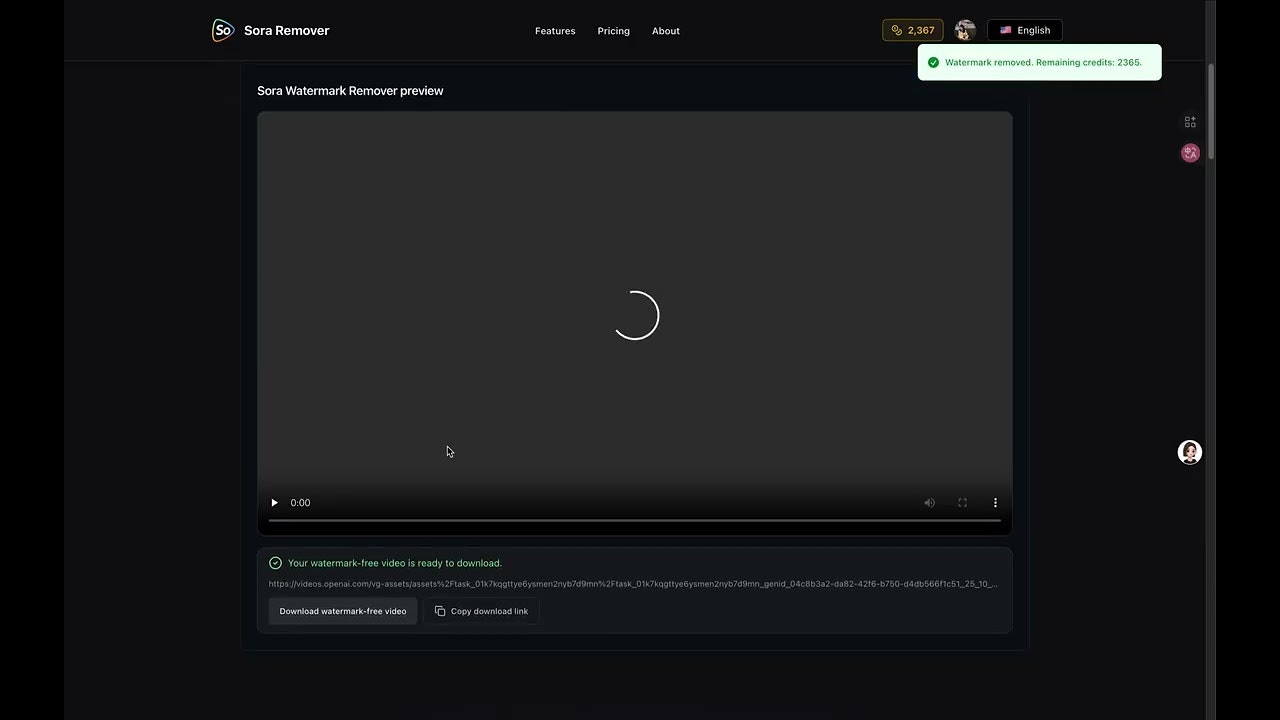
Task: Click 'Your watermark-free video is ready' message
Action: [395, 563]
